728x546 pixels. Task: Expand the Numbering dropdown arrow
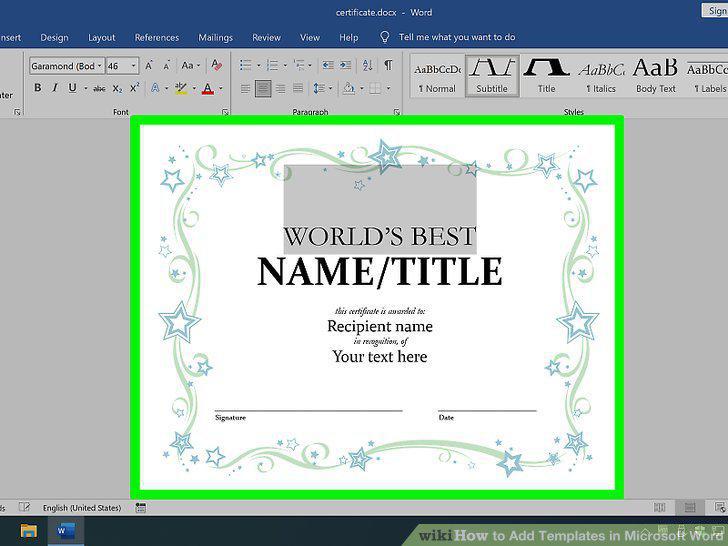tap(285, 65)
